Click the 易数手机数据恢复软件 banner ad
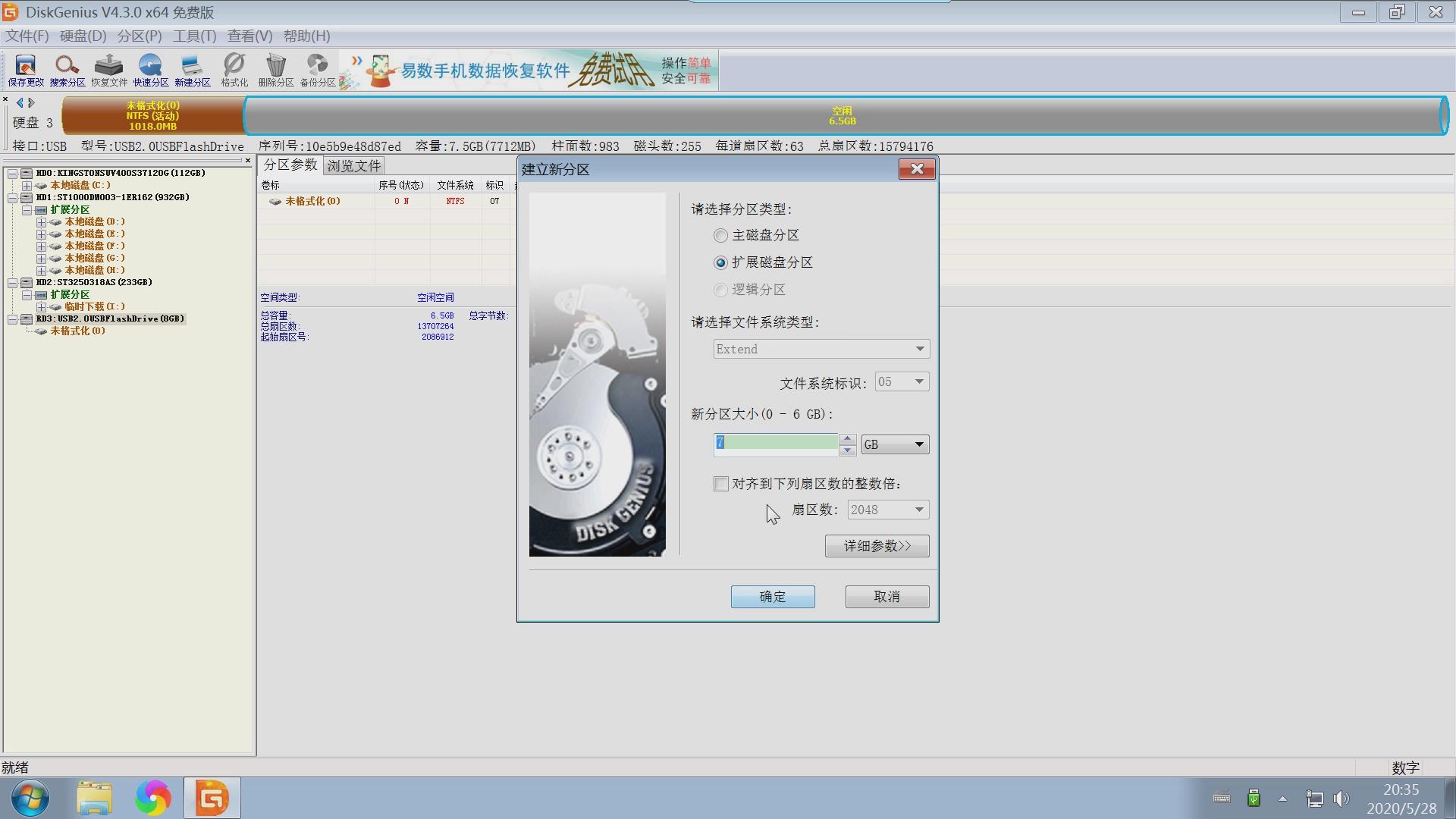 coord(529,71)
